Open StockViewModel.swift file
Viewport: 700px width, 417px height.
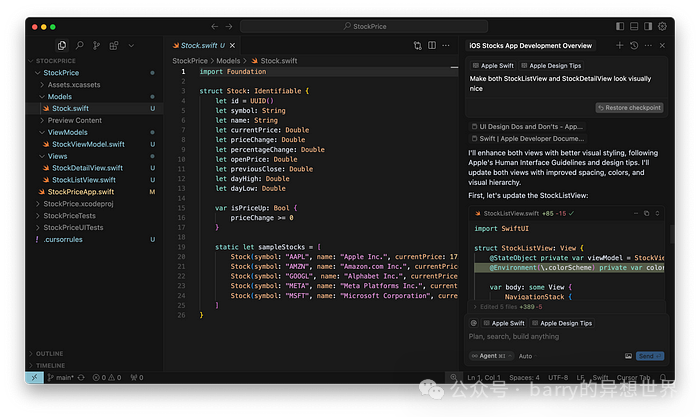tap(88, 144)
